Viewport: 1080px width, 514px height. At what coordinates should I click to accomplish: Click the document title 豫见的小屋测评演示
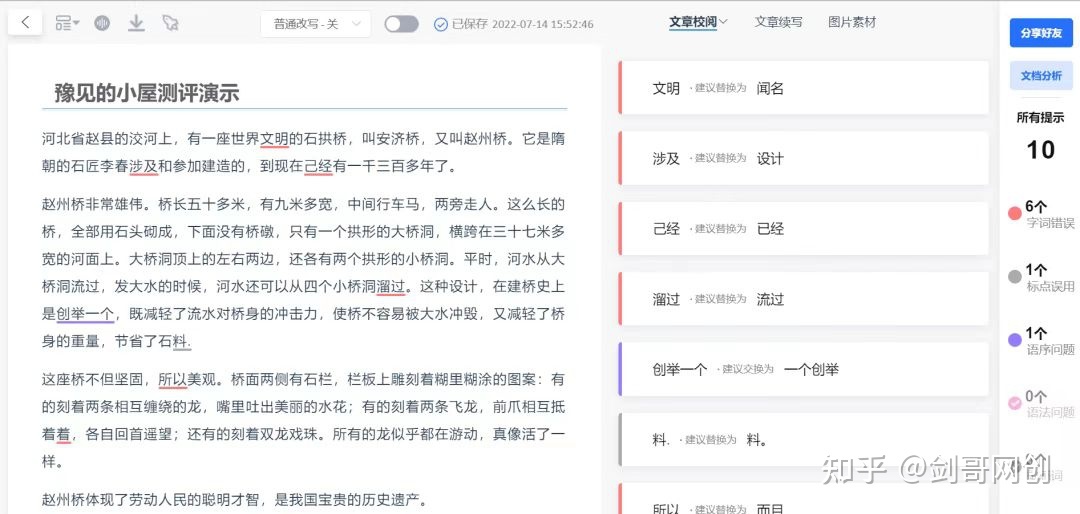tap(147, 93)
